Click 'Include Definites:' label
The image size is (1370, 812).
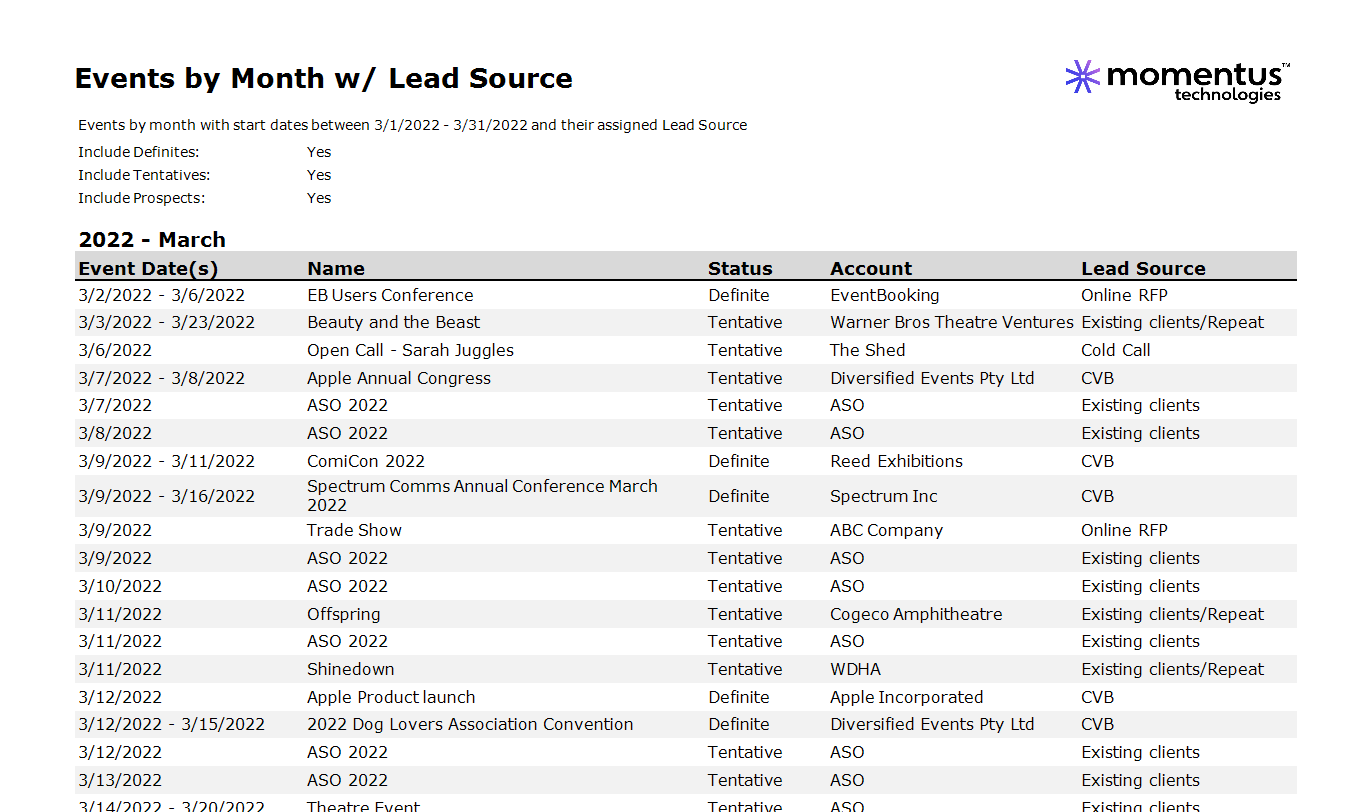click(x=139, y=152)
